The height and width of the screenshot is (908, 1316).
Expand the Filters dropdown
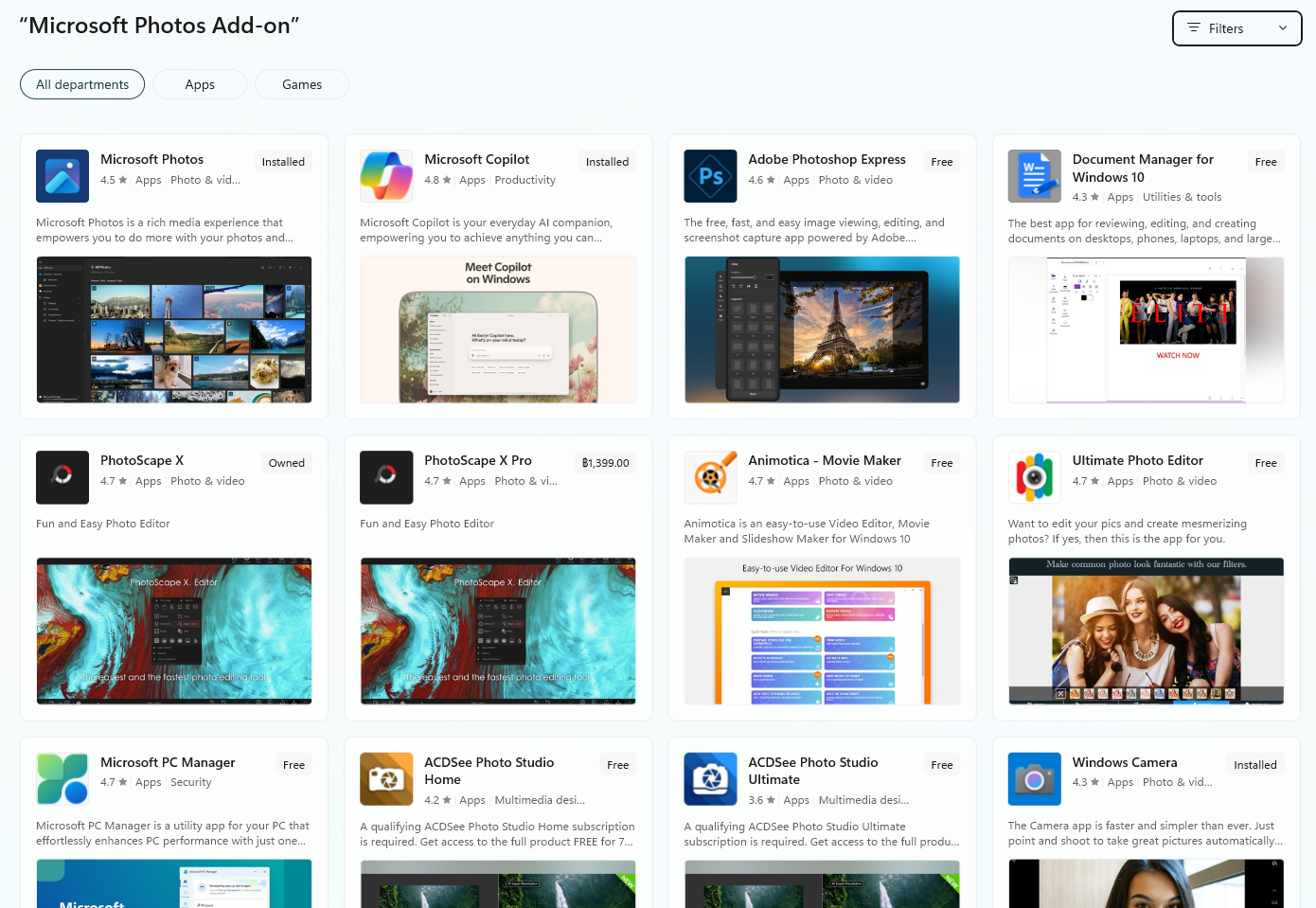[x=1236, y=28]
